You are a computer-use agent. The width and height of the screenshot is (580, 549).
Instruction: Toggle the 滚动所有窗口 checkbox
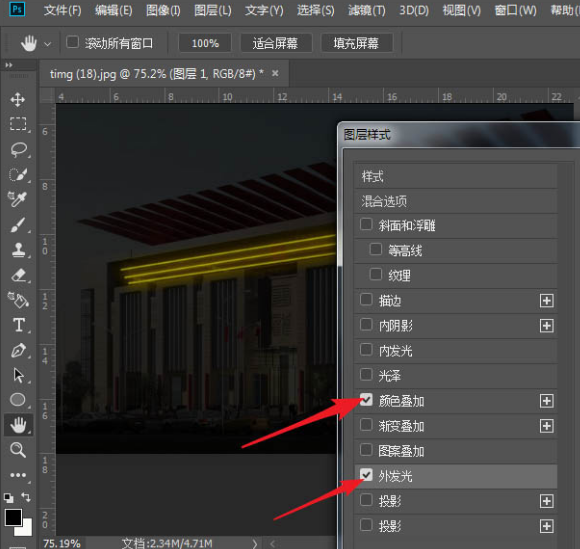72,42
